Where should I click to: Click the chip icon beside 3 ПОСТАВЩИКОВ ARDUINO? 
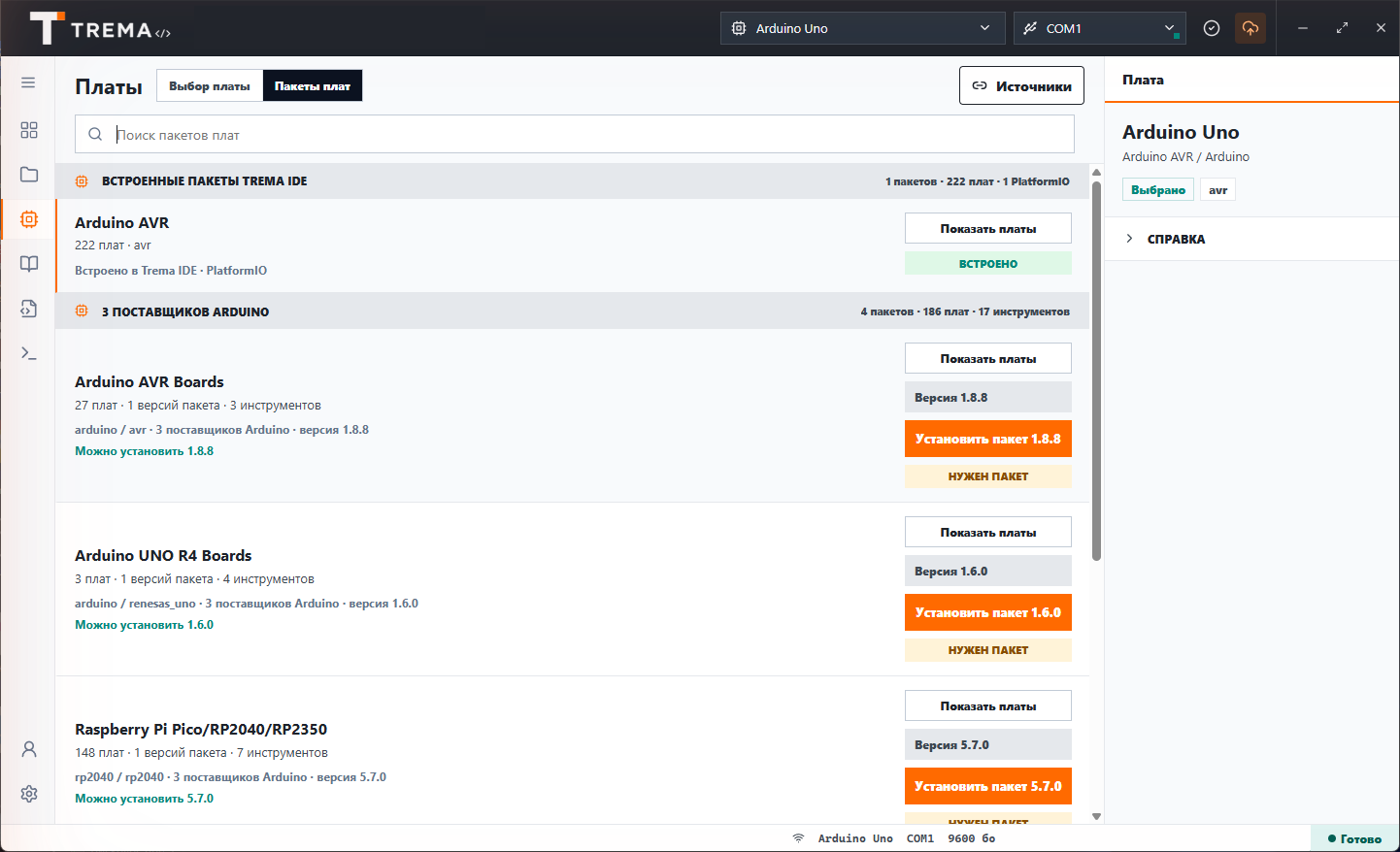click(82, 311)
